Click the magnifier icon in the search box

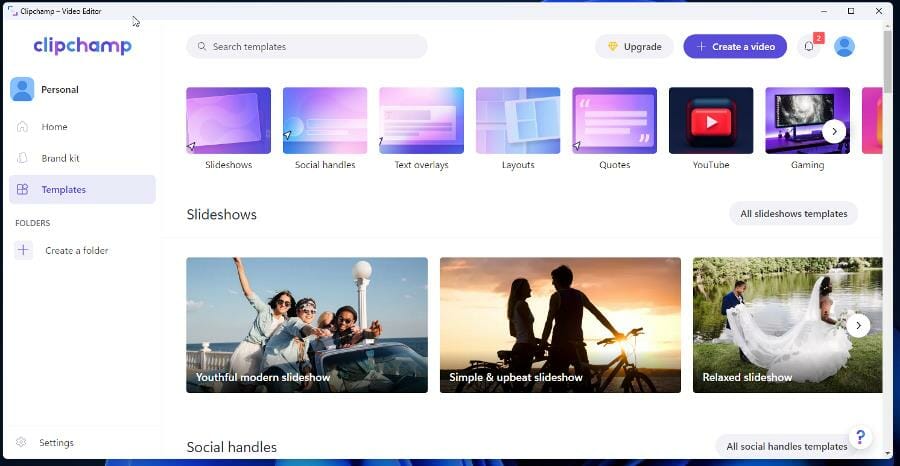(202, 46)
